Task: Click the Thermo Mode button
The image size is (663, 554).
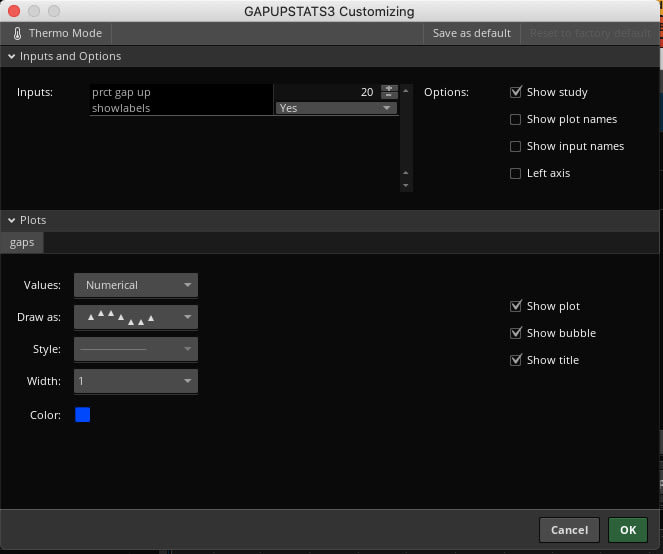Action: 57,33
